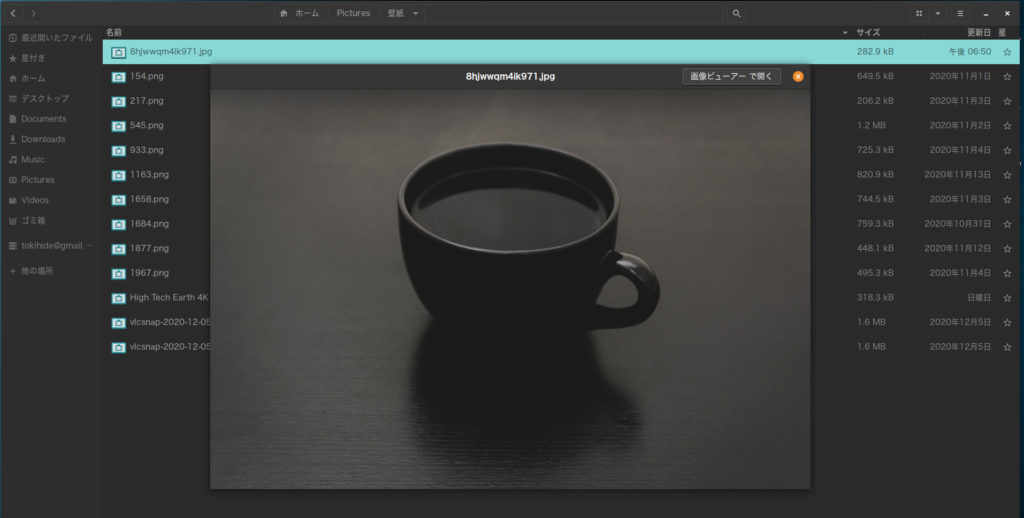The width and height of the screenshot is (1024, 518).
Task: Open 他の場所 in the sidebar
Action: coord(50,270)
